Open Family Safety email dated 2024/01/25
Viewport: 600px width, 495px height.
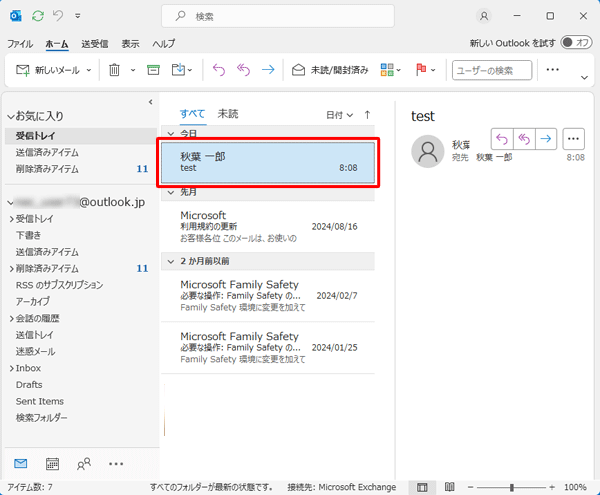(x=268, y=347)
